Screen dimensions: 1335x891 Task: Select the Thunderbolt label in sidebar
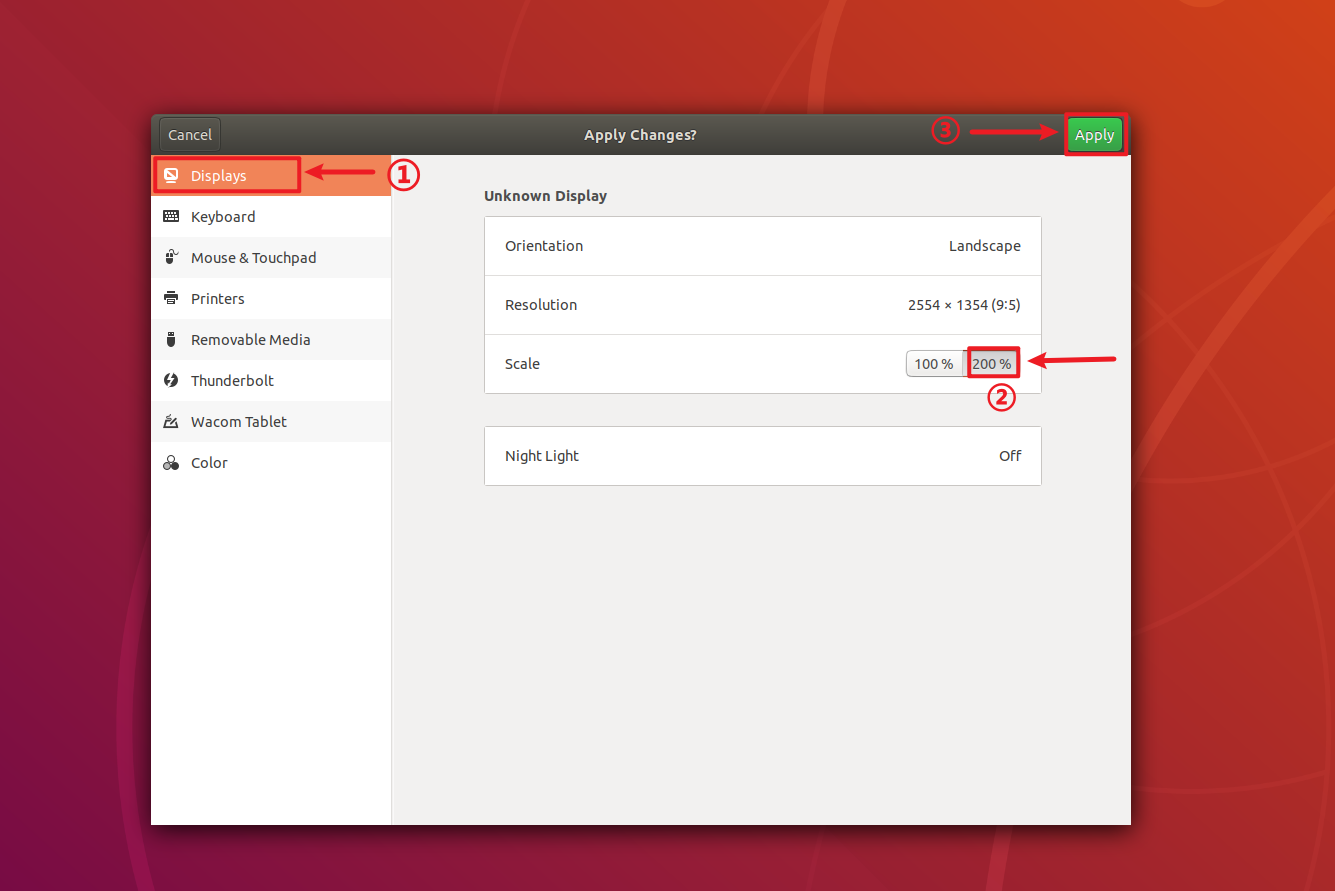[x=232, y=381]
